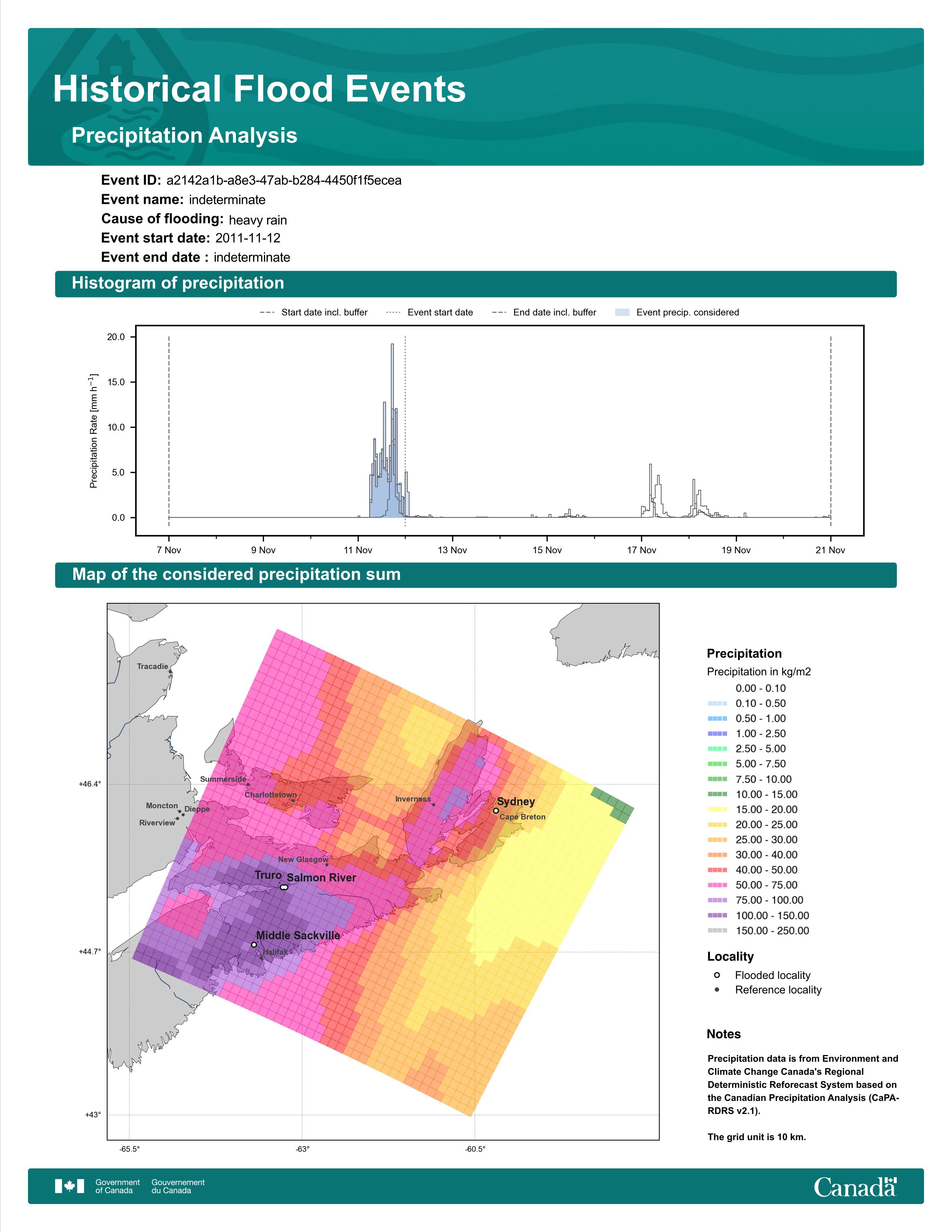Click the Event end date indeterminate value
Viewport: 952px width, 1232px height.
[252, 258]
